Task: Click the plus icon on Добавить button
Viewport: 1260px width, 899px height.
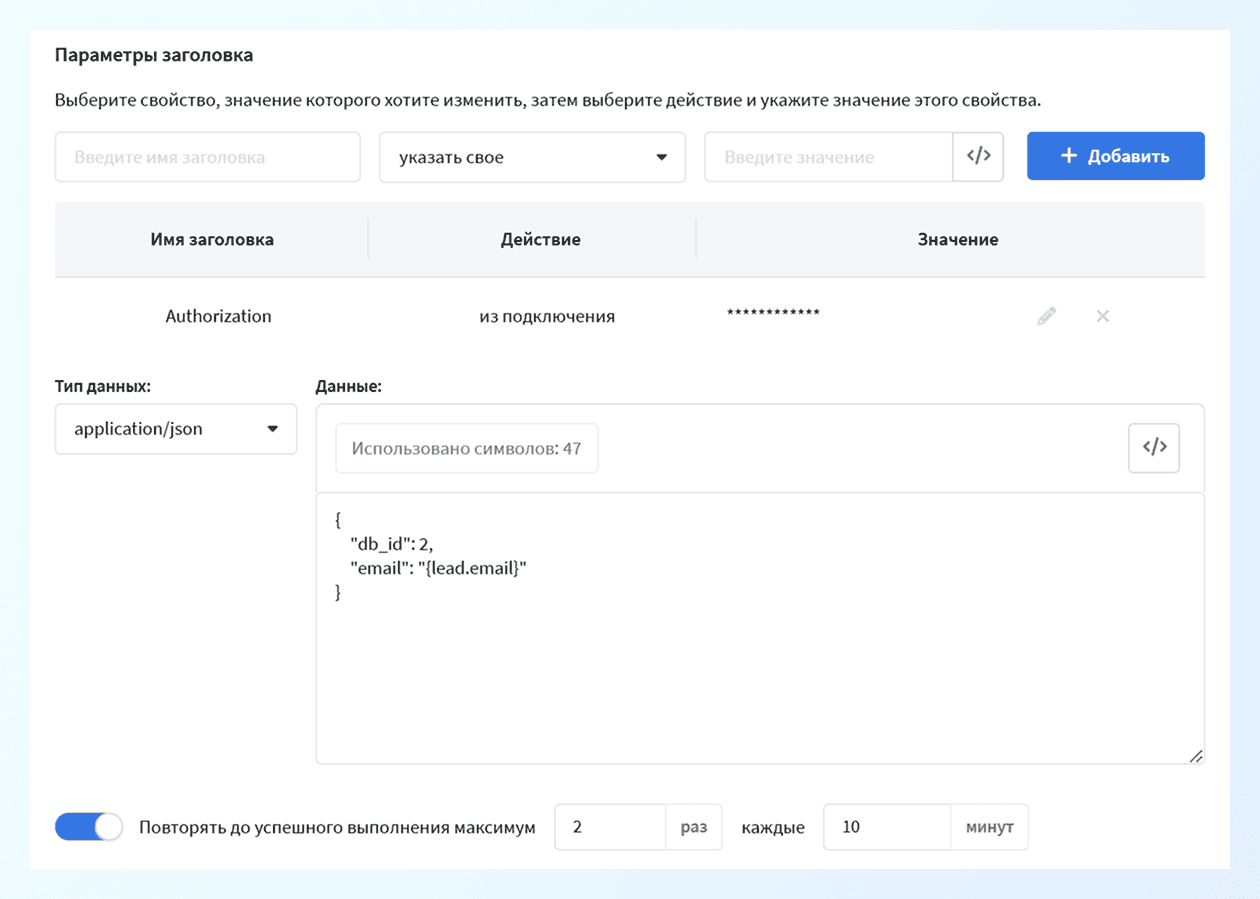Action: coord(1068,156)
